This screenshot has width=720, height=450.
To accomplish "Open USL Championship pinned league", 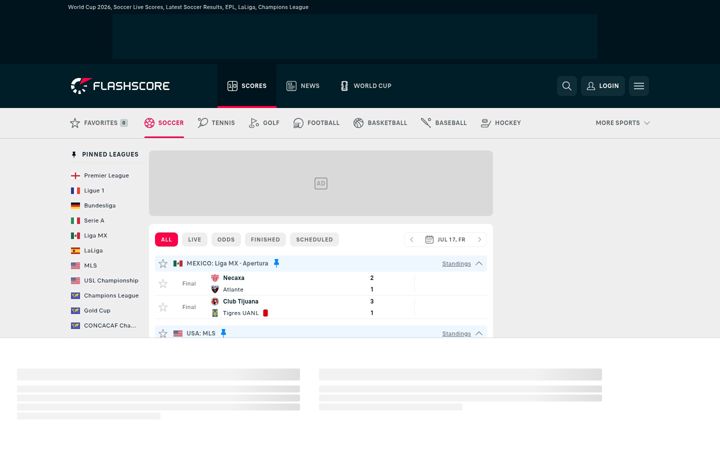I will pyautogui.click(x=105, y=281).
